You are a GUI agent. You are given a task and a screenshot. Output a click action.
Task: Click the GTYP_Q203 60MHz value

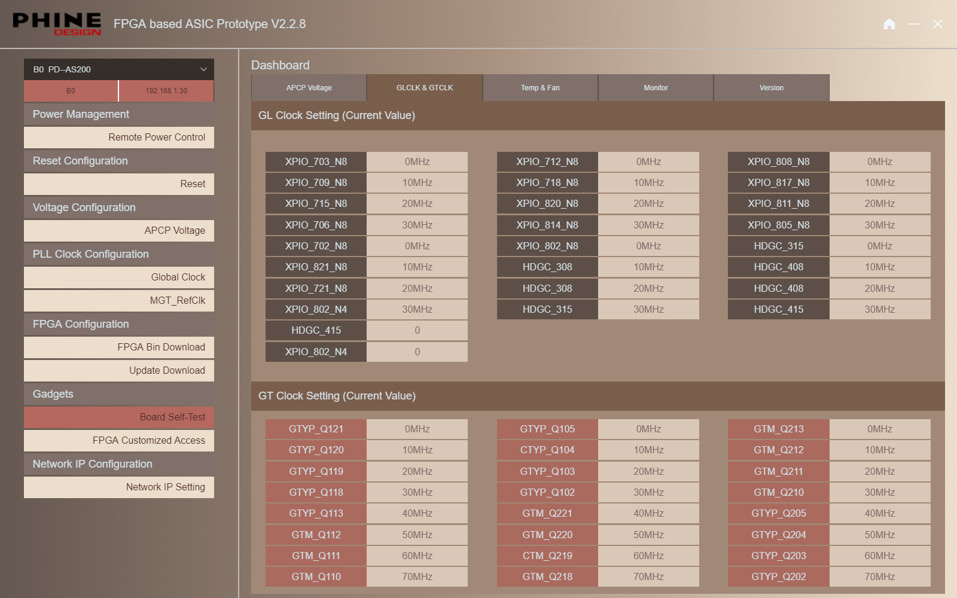click(x=880, y=556)
